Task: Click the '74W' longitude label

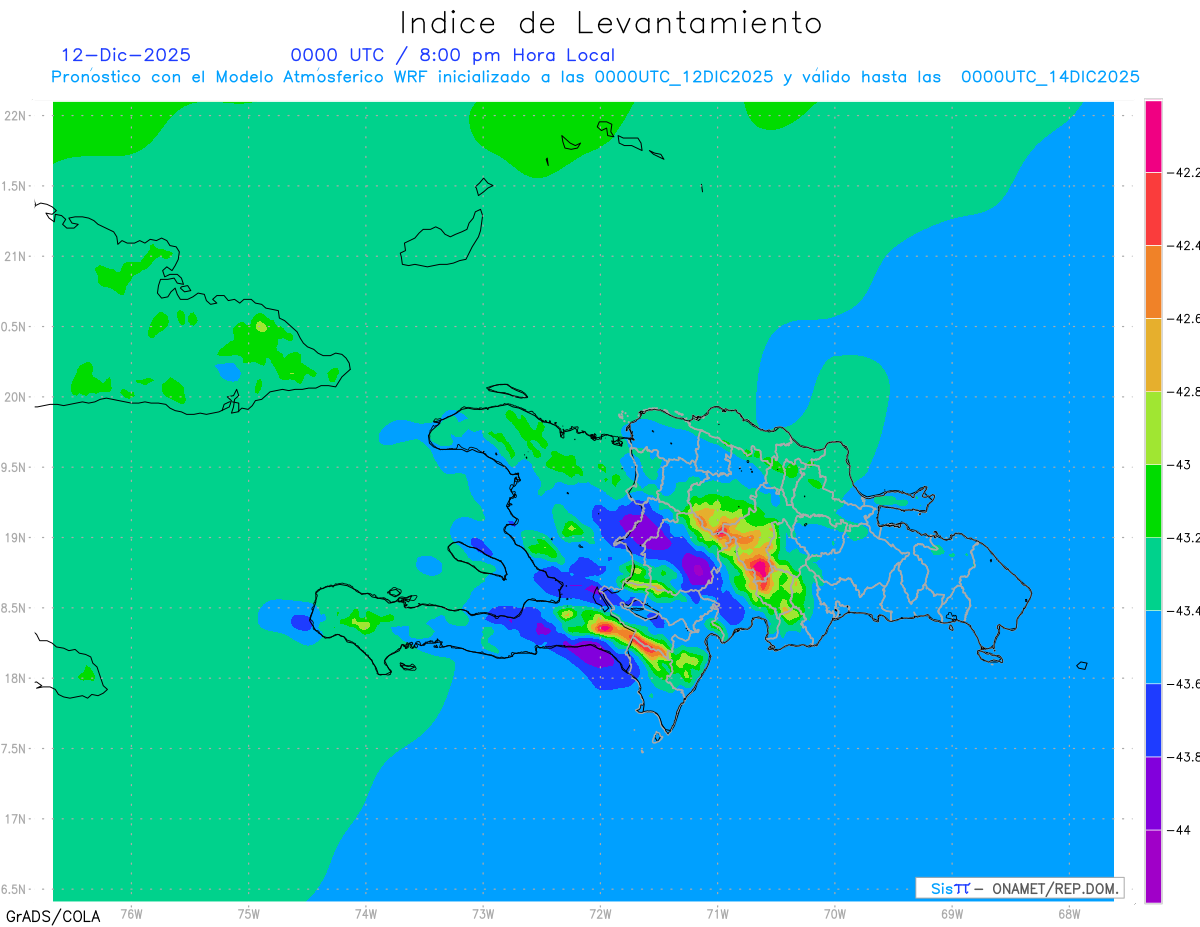Action: pyautogui.click(x=366, y=913)
